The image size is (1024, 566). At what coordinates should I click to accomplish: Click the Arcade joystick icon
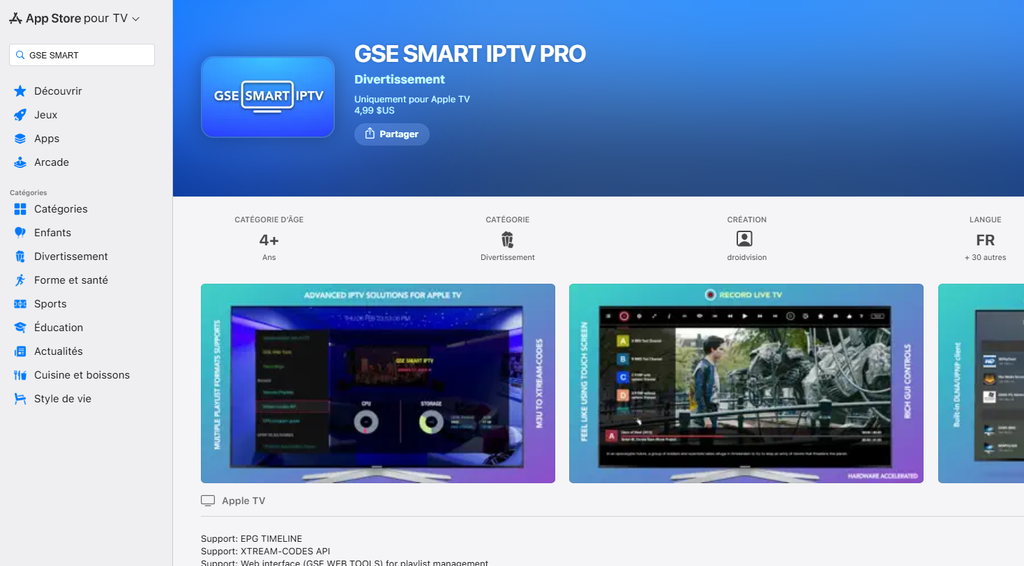click(20, 162)
